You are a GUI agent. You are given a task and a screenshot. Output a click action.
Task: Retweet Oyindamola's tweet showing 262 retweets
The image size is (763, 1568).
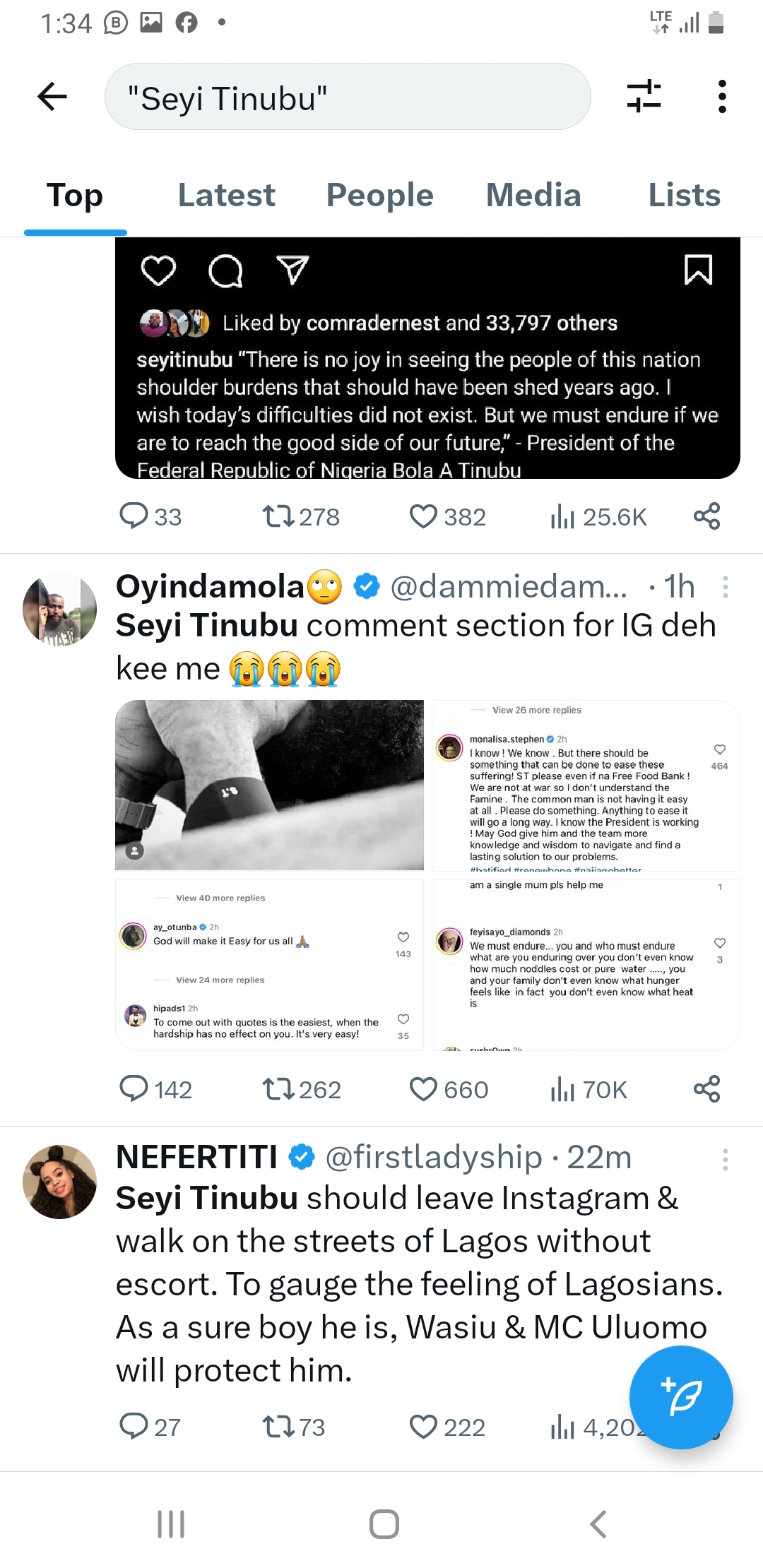coord(278,1089)
